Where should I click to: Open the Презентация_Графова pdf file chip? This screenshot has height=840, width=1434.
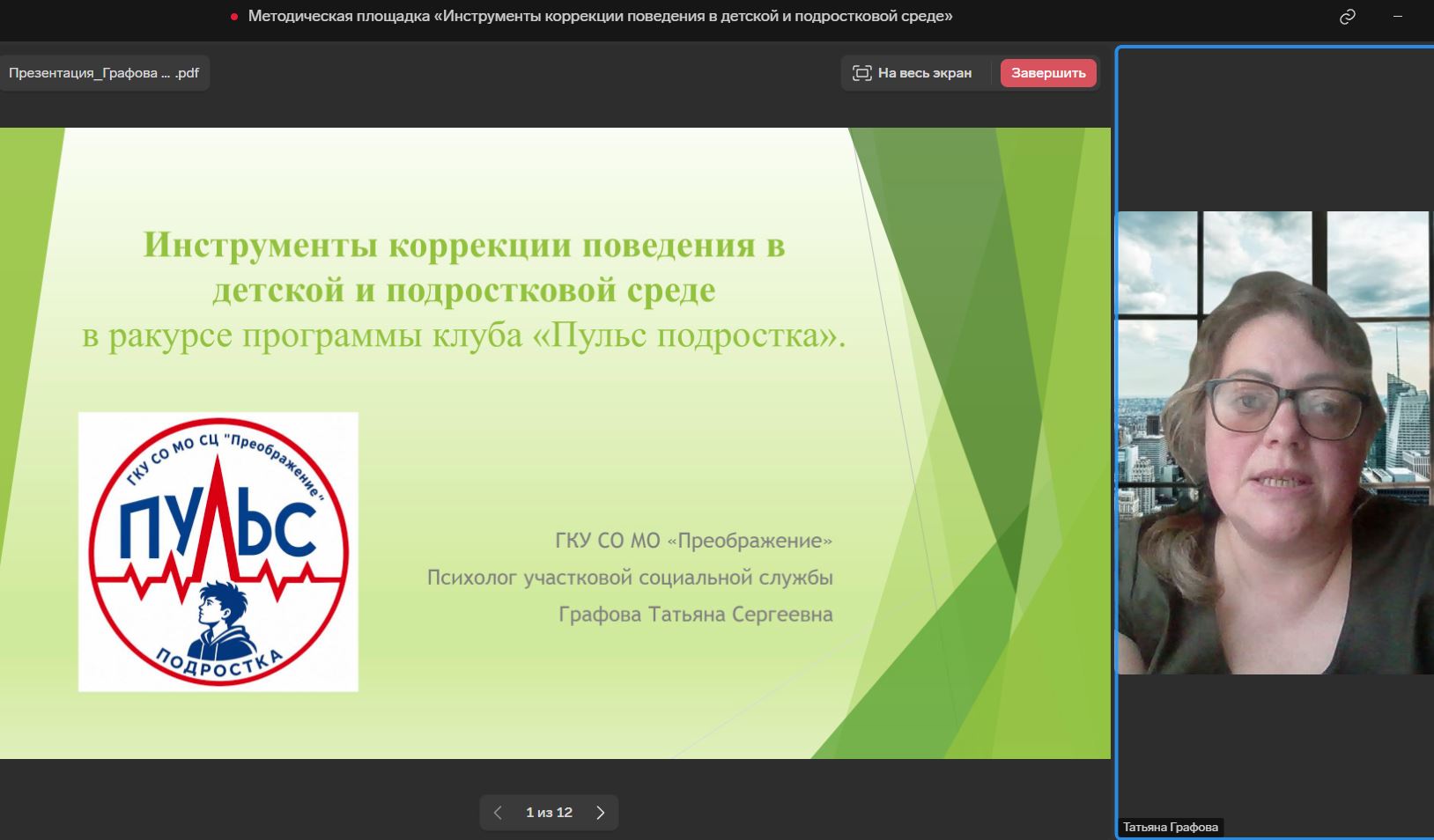104,73
